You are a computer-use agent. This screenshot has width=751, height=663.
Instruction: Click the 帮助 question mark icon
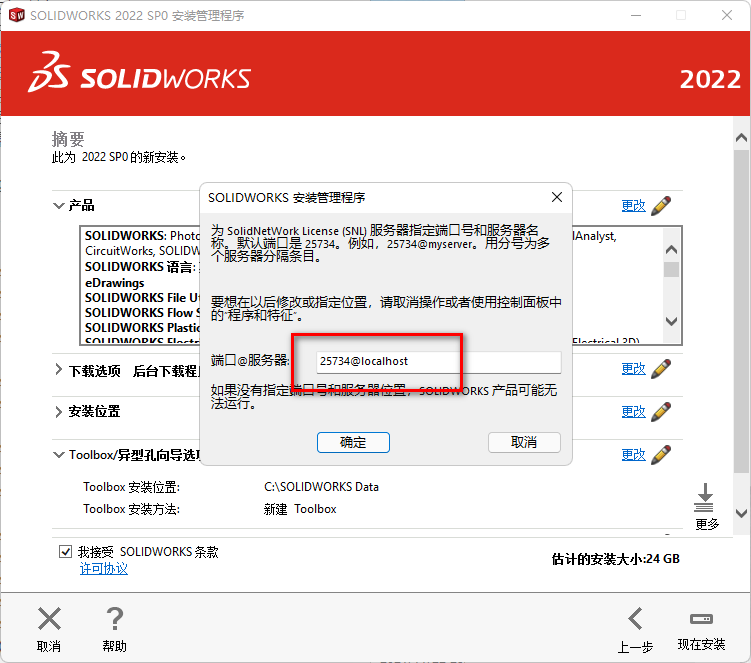(115, 619)
